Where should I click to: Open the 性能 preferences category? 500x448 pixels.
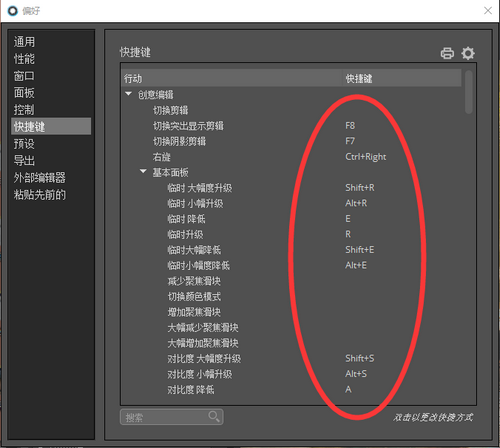coord(24,59)
